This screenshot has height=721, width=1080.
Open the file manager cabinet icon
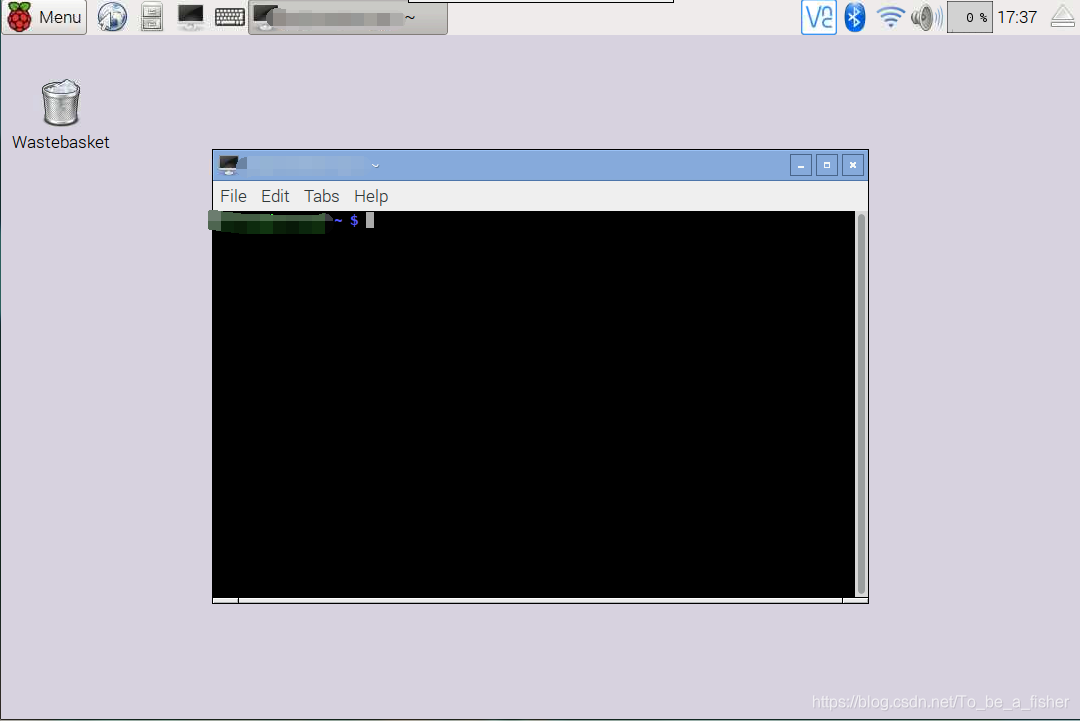152,17
